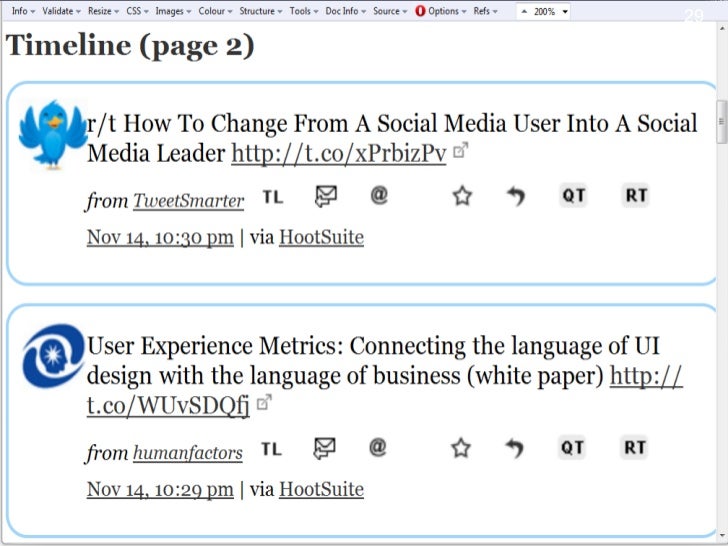This screenshot has width=728, height=546.
Task: Open the Structure toolbar menu
Action: pos(260,11)
